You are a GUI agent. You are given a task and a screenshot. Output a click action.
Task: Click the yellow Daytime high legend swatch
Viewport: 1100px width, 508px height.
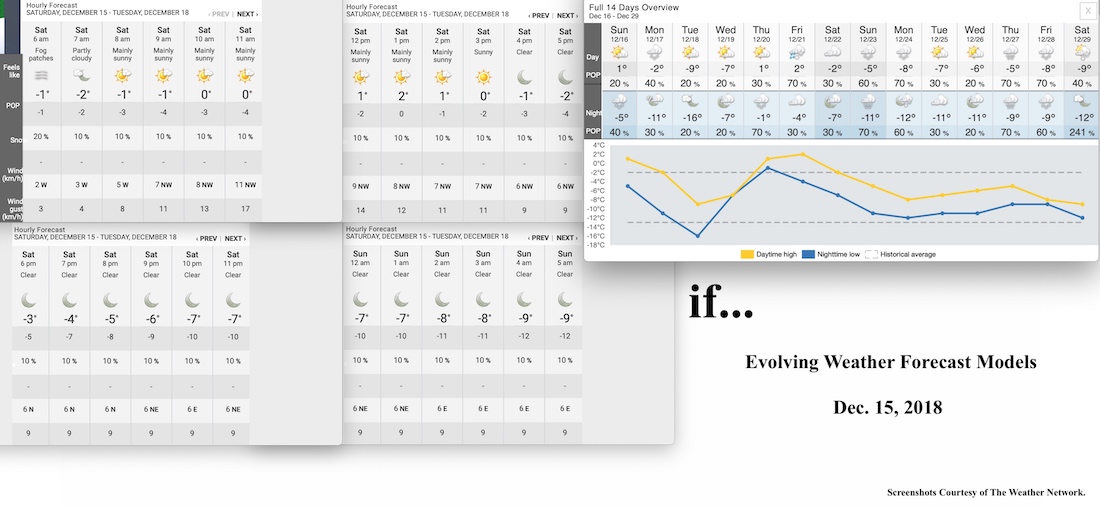[747, 254]
